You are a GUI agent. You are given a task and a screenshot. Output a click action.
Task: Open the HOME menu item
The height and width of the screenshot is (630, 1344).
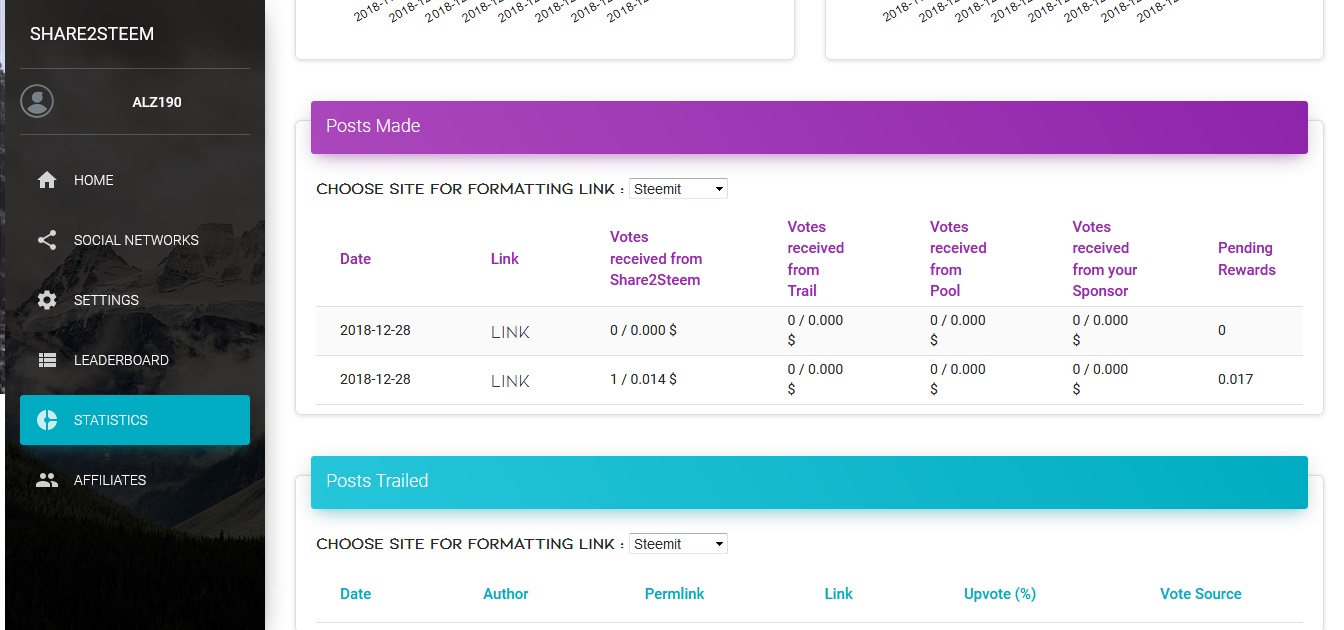click(135, 180)
